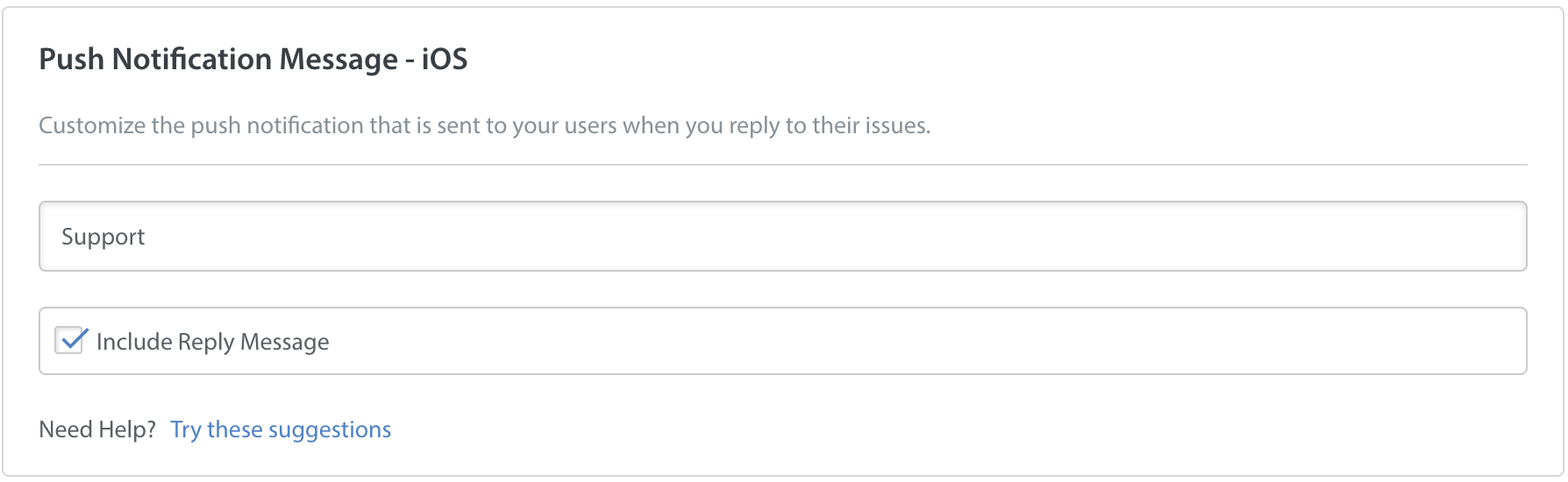Select the Push Notification Message - iOS heading

pyautogui.click(x=253, y=59)
